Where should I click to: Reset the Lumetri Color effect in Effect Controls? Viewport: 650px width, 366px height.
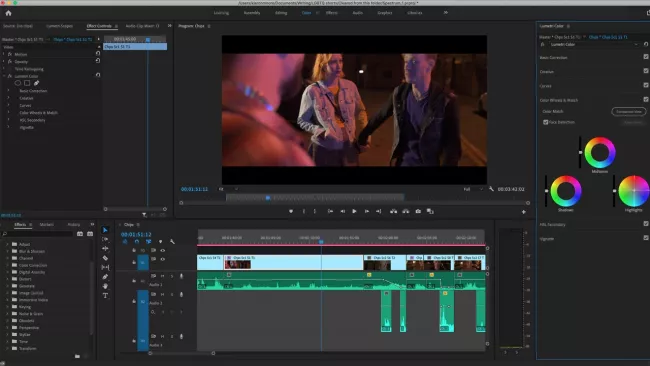98,75
